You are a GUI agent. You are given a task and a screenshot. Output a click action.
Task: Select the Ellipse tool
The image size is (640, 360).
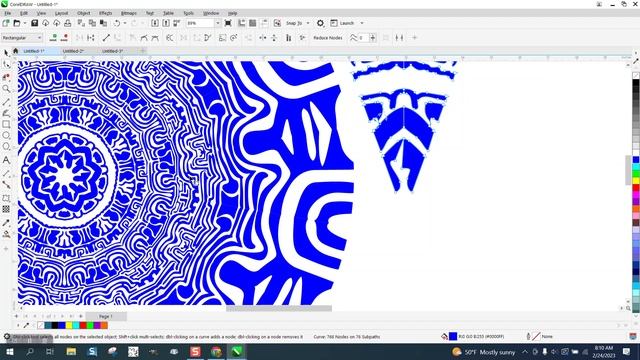tap(6, 135)
